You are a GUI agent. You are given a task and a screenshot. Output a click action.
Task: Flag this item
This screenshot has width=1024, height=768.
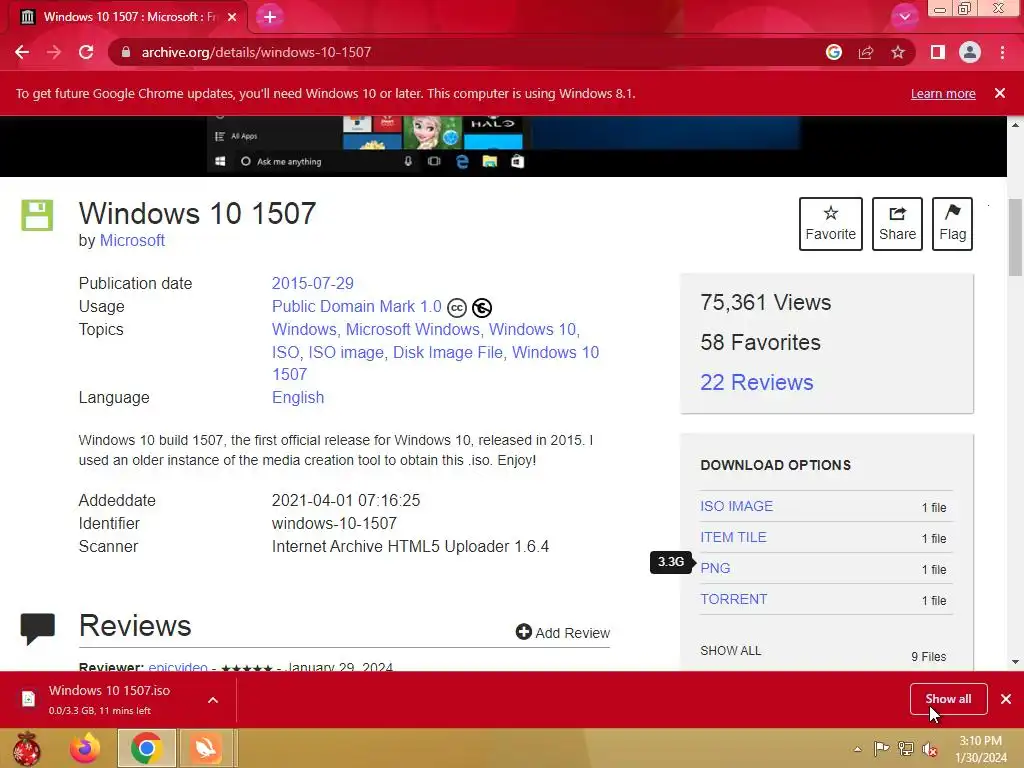click(952, 224)
